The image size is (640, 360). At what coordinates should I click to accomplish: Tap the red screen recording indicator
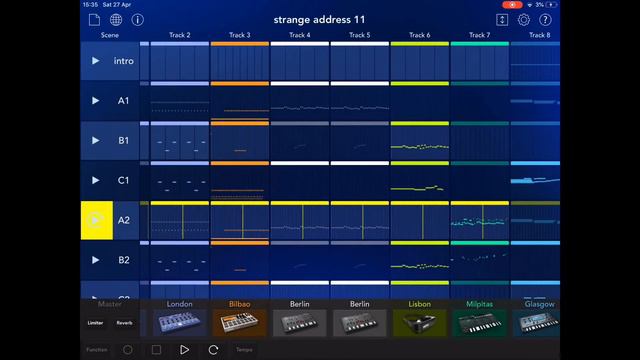512,5
